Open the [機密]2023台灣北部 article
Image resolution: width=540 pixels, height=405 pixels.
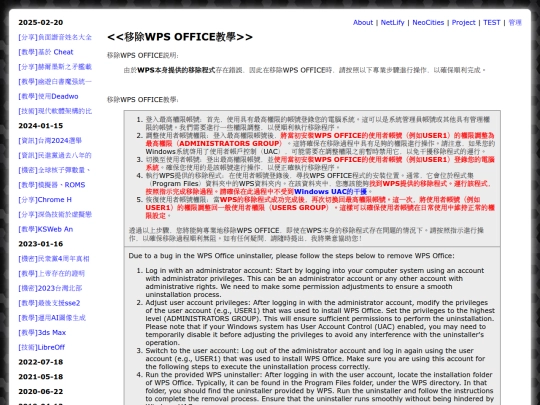[x=50, y=288]
